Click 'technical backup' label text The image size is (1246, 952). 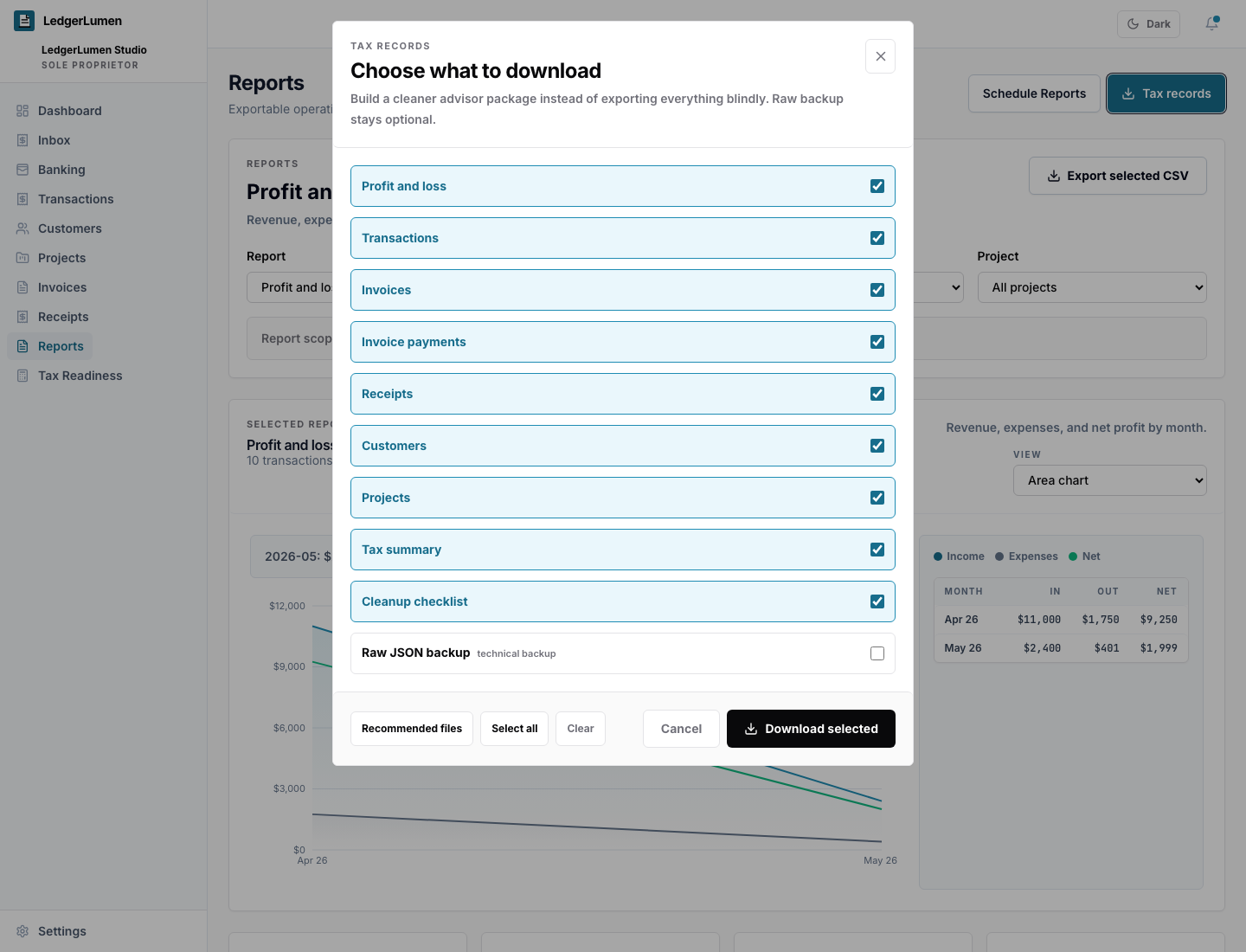coord(517,653)
